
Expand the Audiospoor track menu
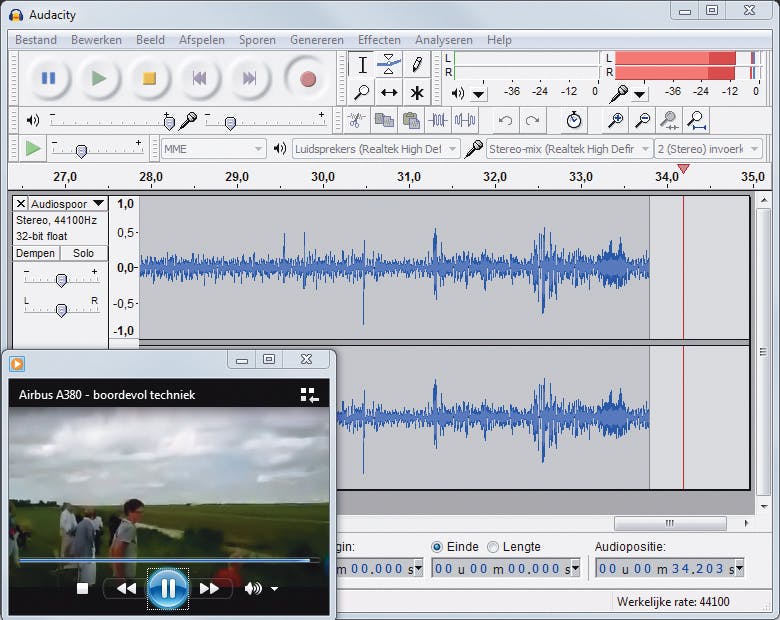67,204
